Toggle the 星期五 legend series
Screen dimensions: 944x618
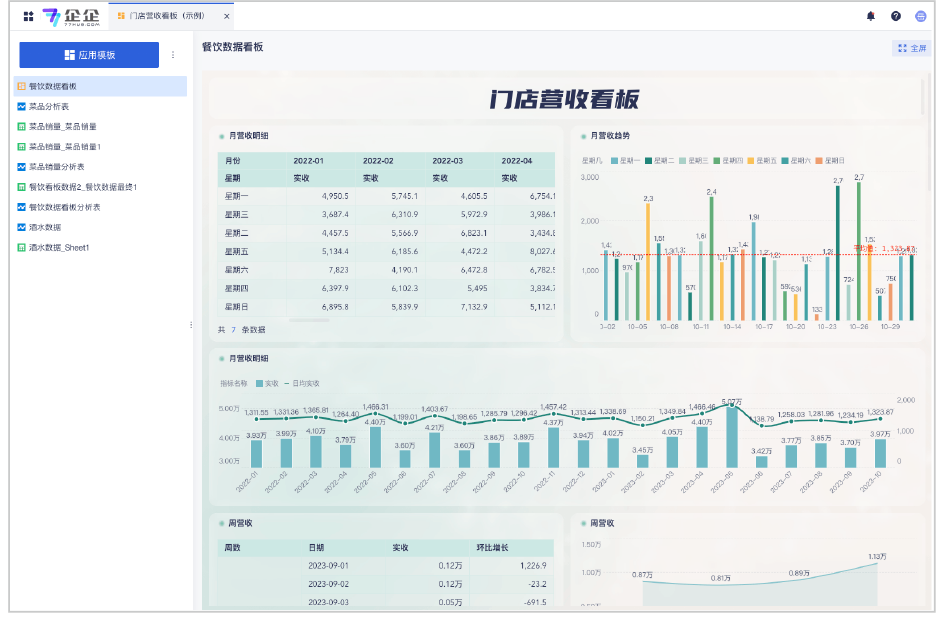click(762, 160)
